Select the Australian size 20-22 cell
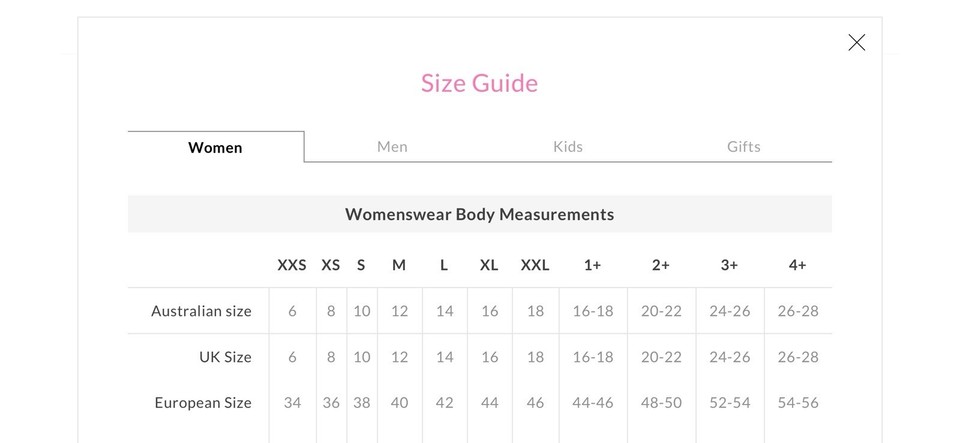 pyautogui.click(x=661, y=311)
